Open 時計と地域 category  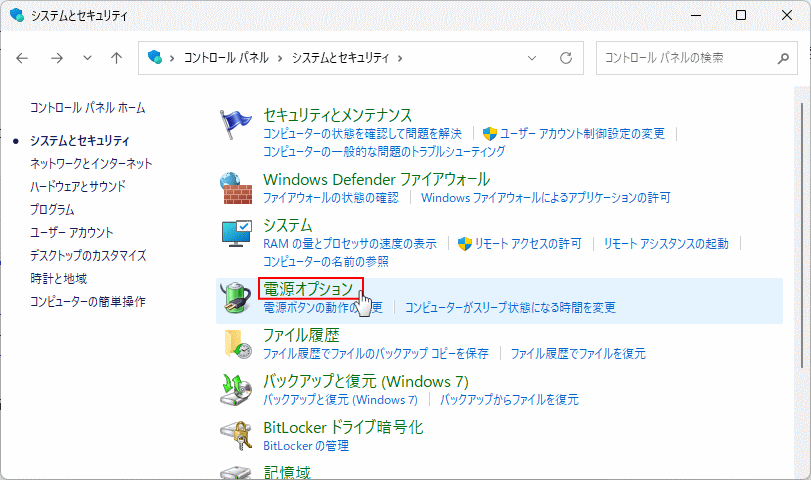(58, 278)
